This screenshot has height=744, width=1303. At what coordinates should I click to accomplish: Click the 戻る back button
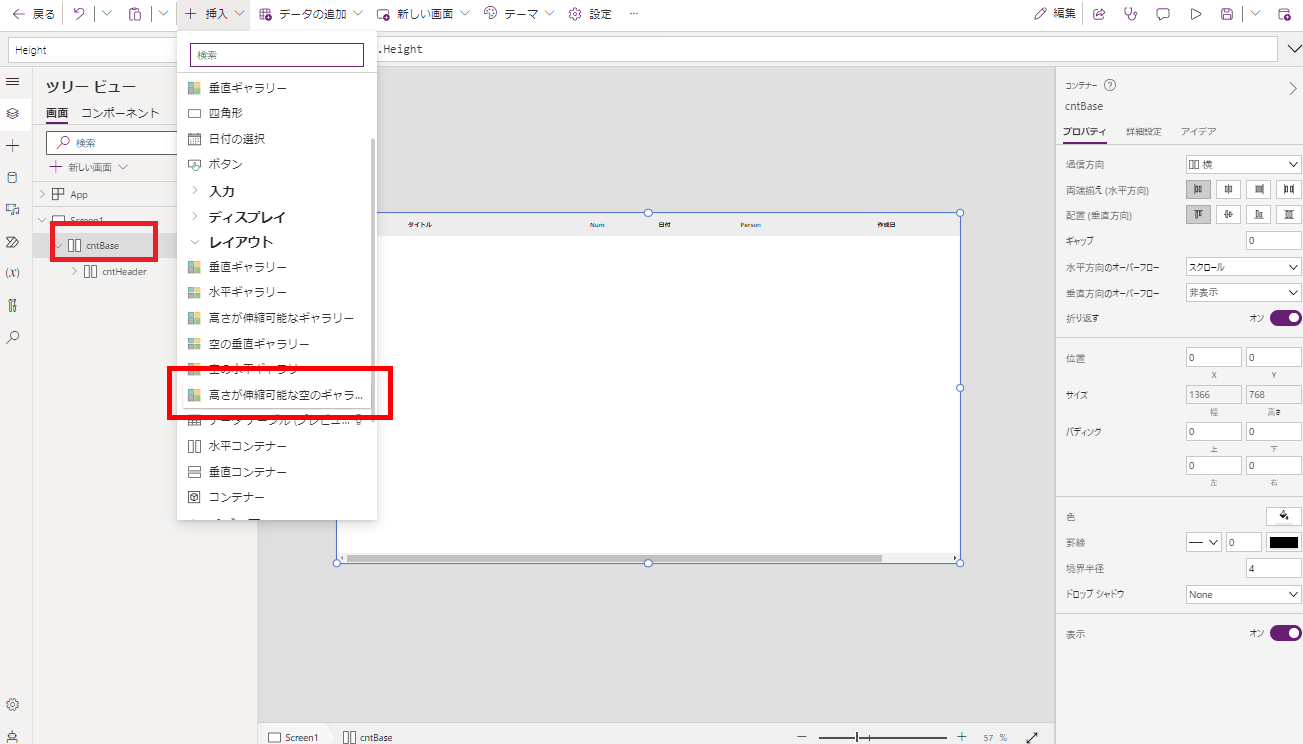coord(34,14)
